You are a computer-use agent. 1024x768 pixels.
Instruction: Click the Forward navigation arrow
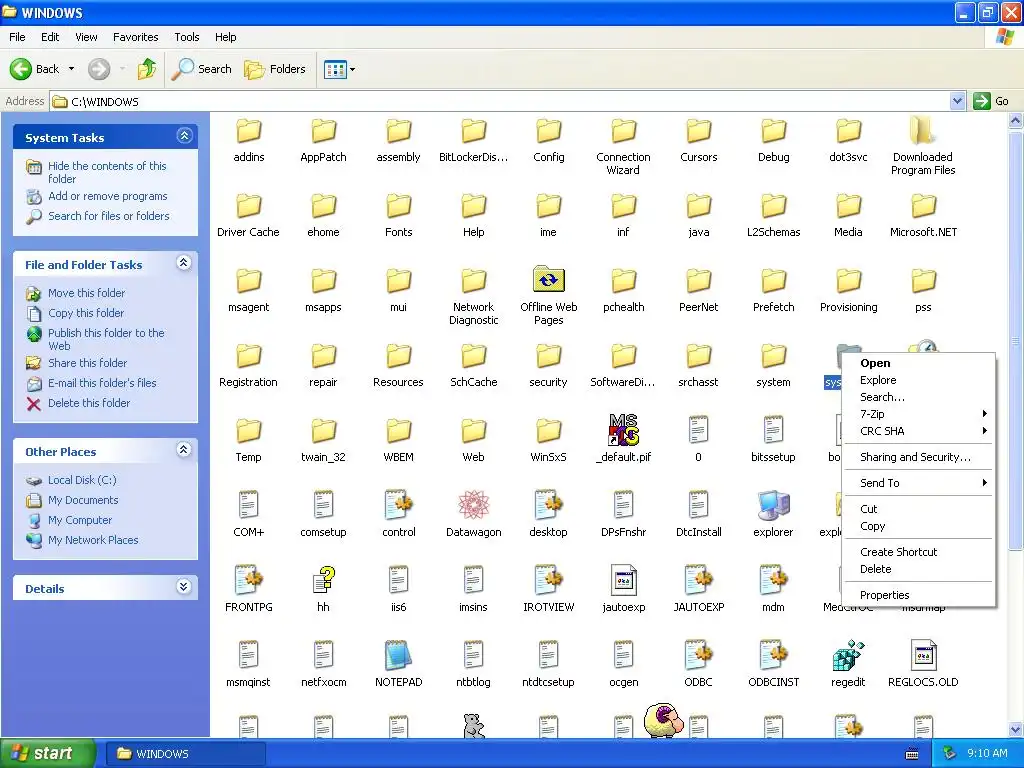point(99,69)
